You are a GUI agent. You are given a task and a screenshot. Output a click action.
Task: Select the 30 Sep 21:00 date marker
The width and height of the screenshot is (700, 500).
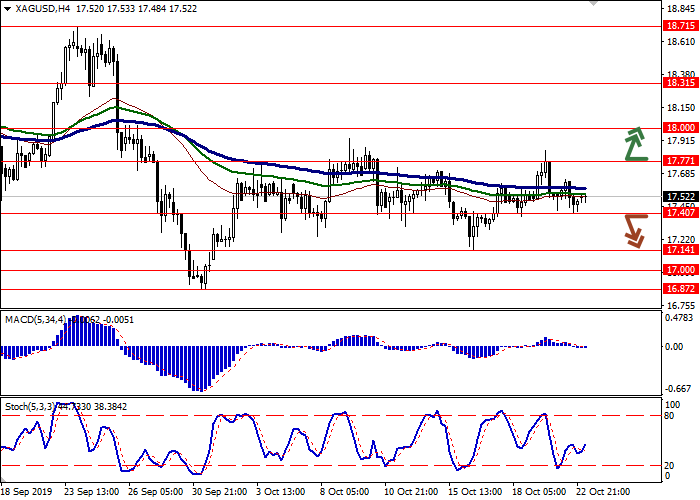pos(217,492)
